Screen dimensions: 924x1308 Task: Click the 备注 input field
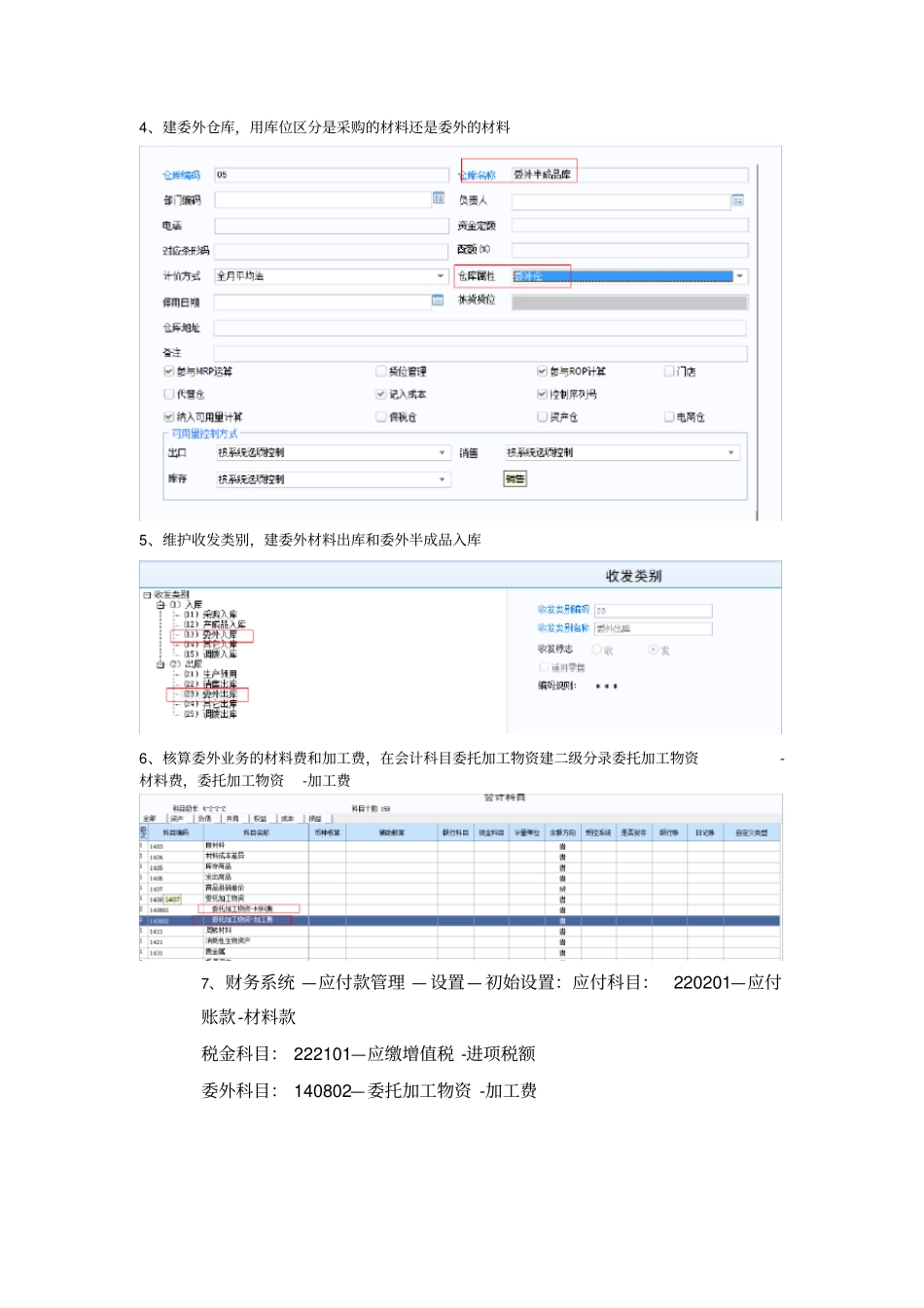tap(480, 353)
